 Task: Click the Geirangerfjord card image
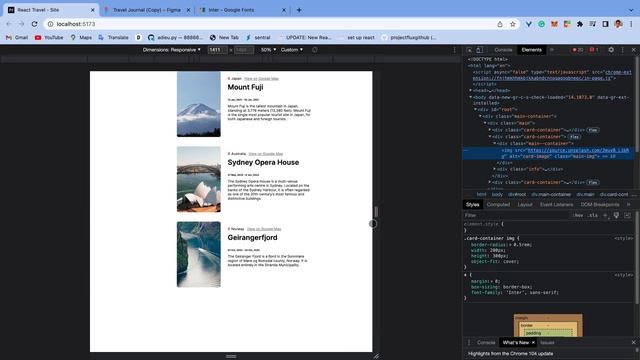tap(199, 254)
